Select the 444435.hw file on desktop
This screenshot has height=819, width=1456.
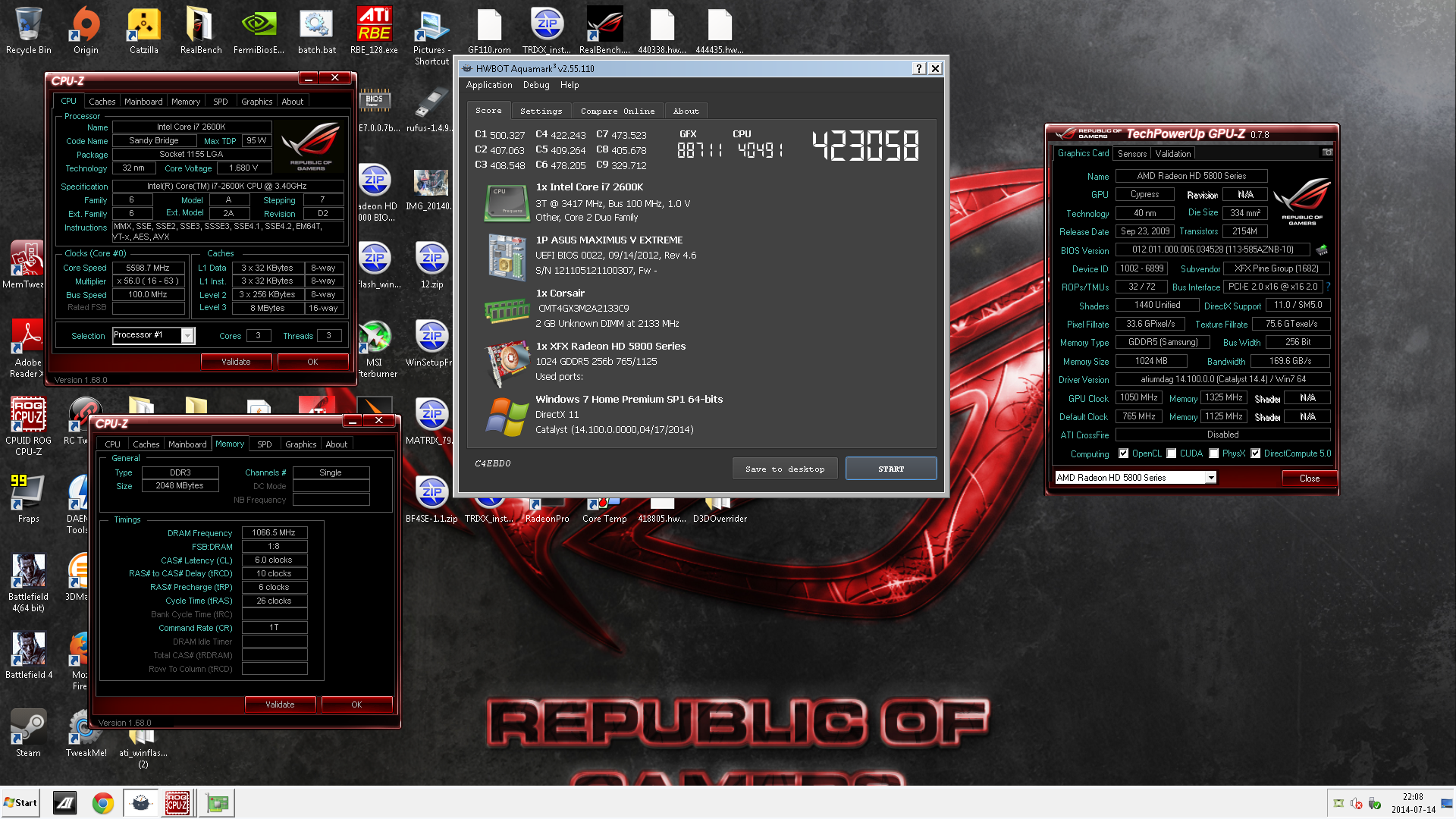[x=720, y=30]
